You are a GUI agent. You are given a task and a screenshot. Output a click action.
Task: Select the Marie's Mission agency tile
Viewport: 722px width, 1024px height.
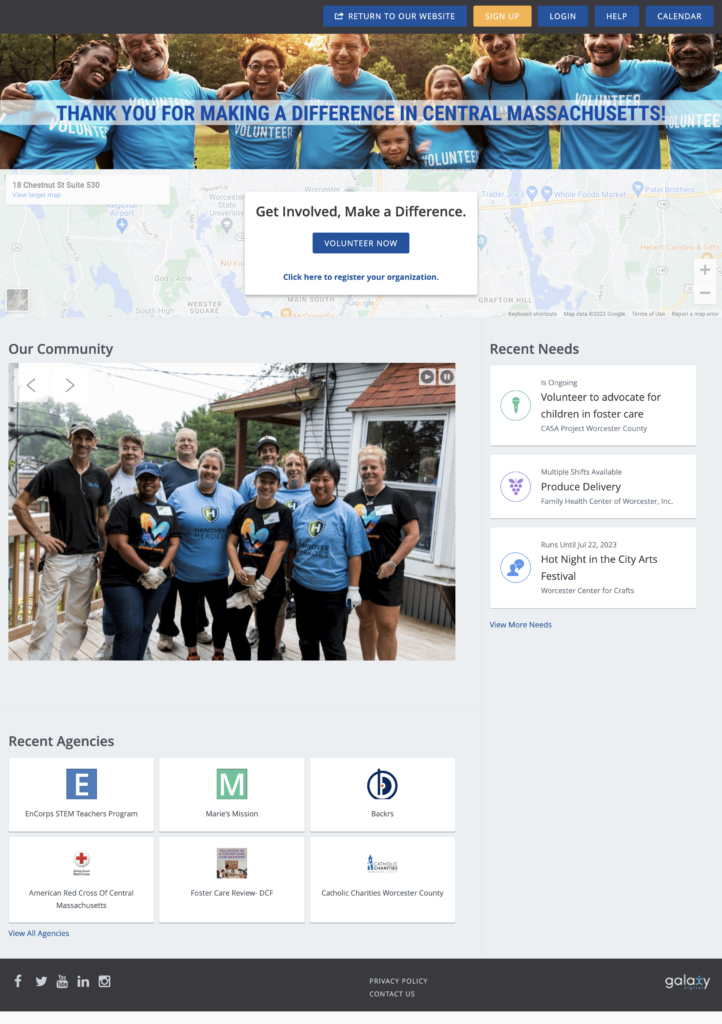pyautogui.click(x=232, y=794)
